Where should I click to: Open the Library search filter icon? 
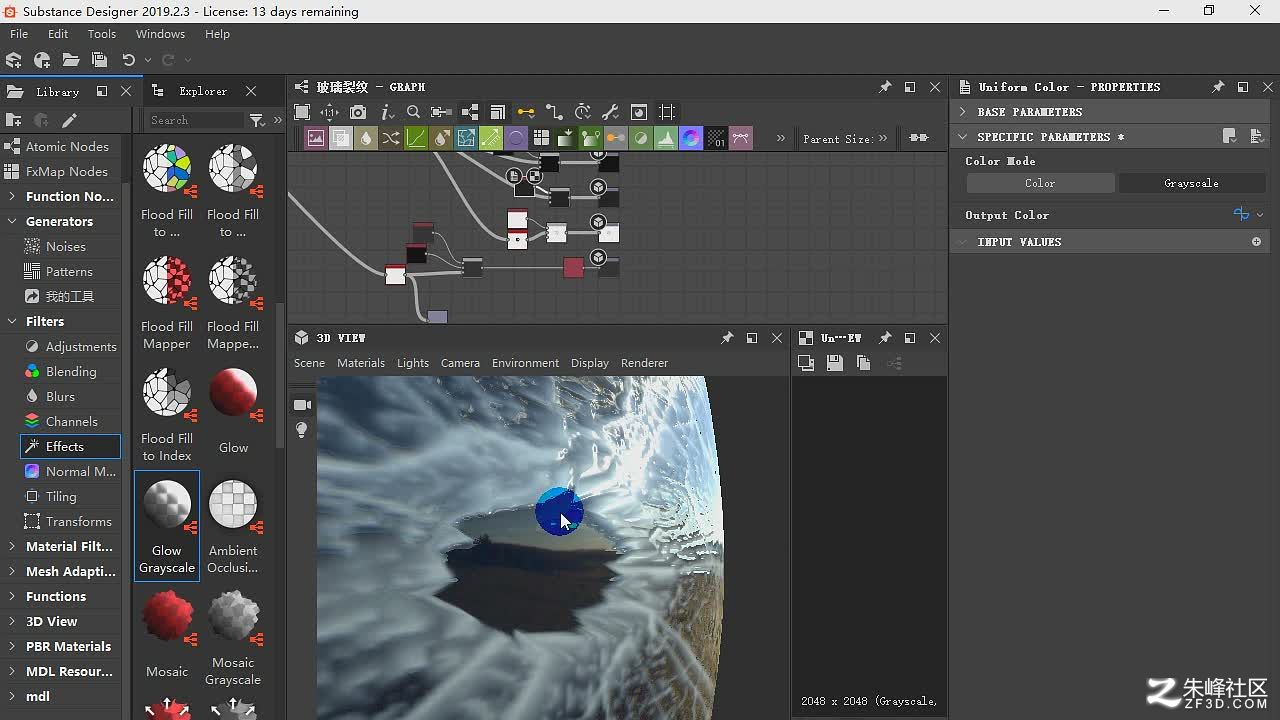tap(256, 120)
